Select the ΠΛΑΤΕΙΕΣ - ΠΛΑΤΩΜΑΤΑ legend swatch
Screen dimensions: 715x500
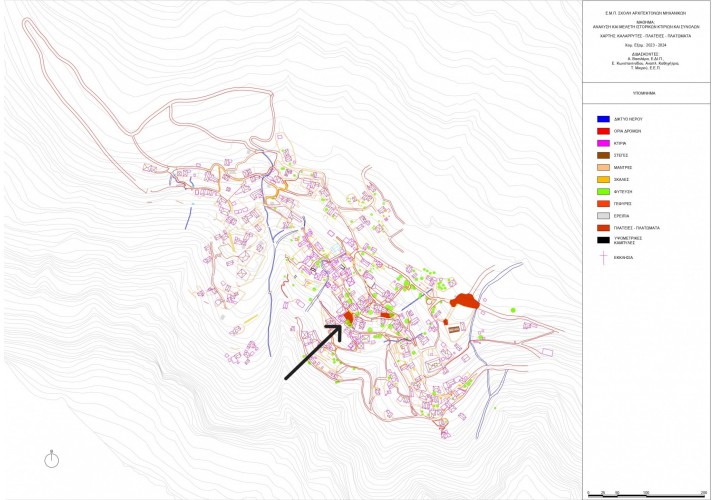[603, 228]
